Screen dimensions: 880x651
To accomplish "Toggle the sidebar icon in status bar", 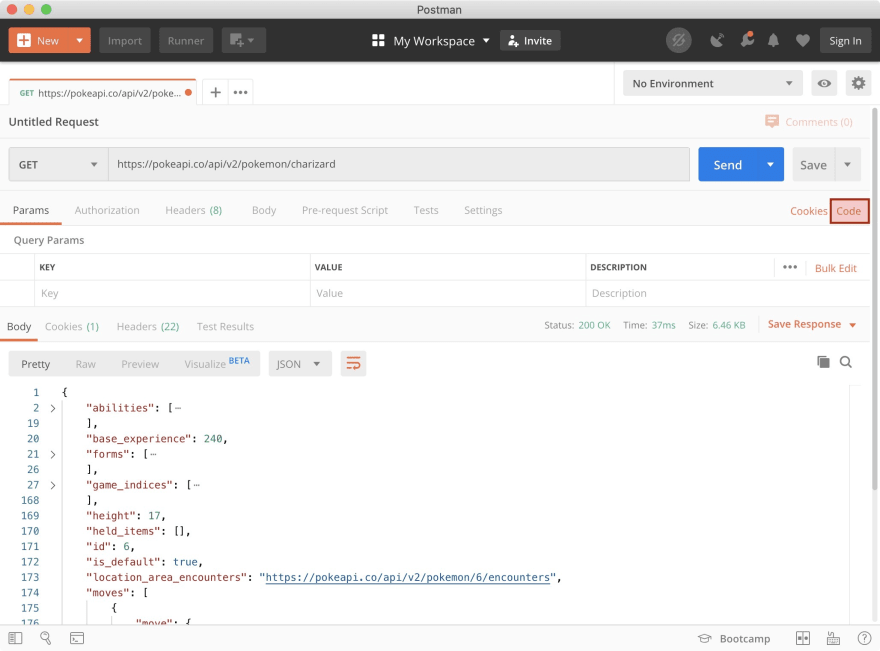I will point(15,638).
